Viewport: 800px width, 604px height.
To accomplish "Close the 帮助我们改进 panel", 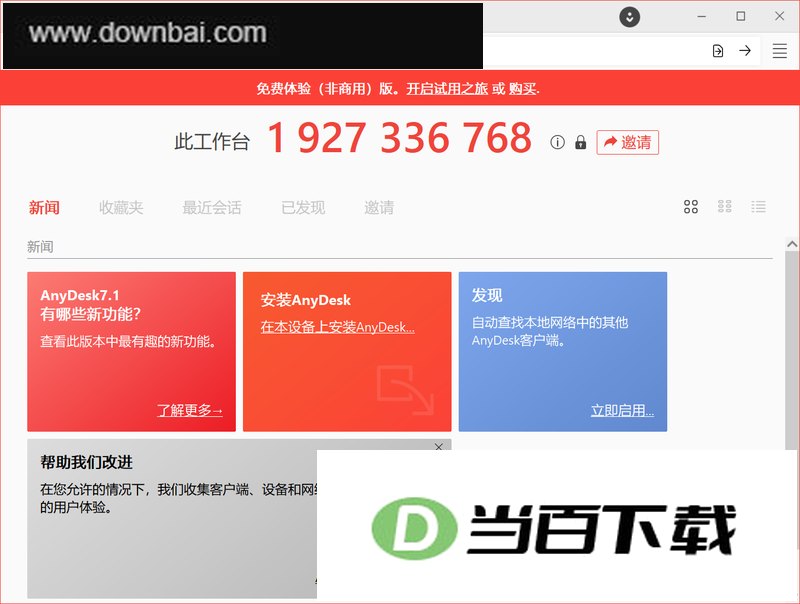I will [439, 447].
